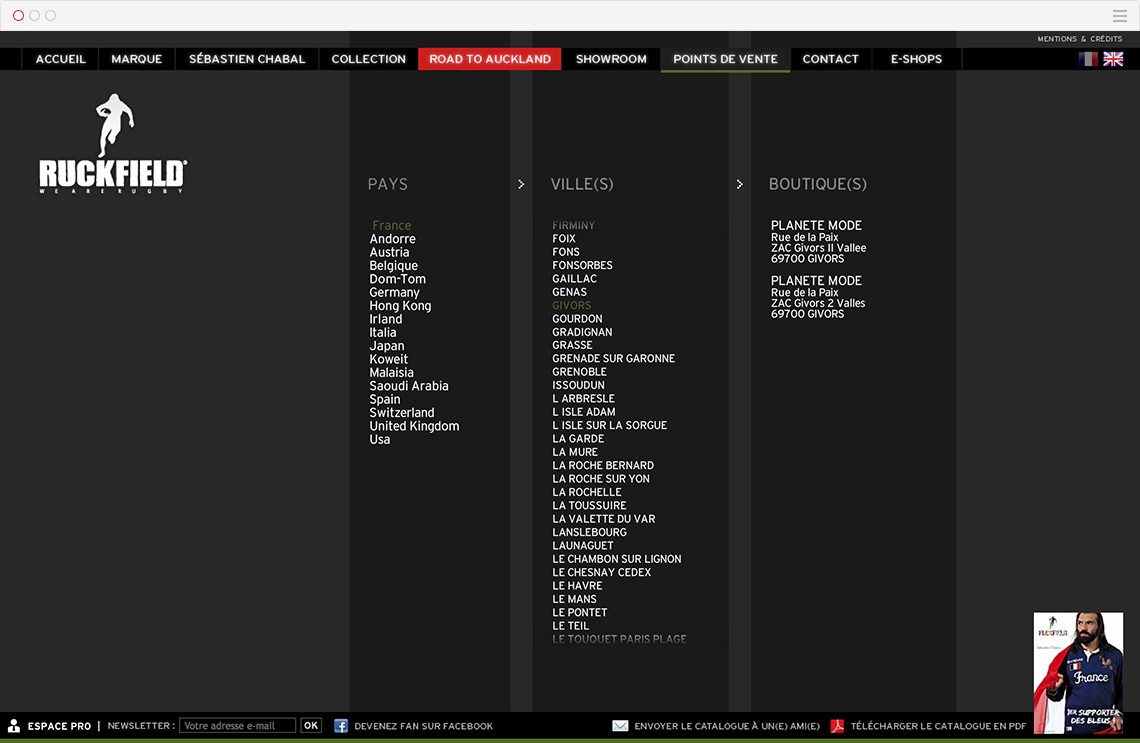Choose LE MANS in the city list
1140x743 pixels.
574,599
